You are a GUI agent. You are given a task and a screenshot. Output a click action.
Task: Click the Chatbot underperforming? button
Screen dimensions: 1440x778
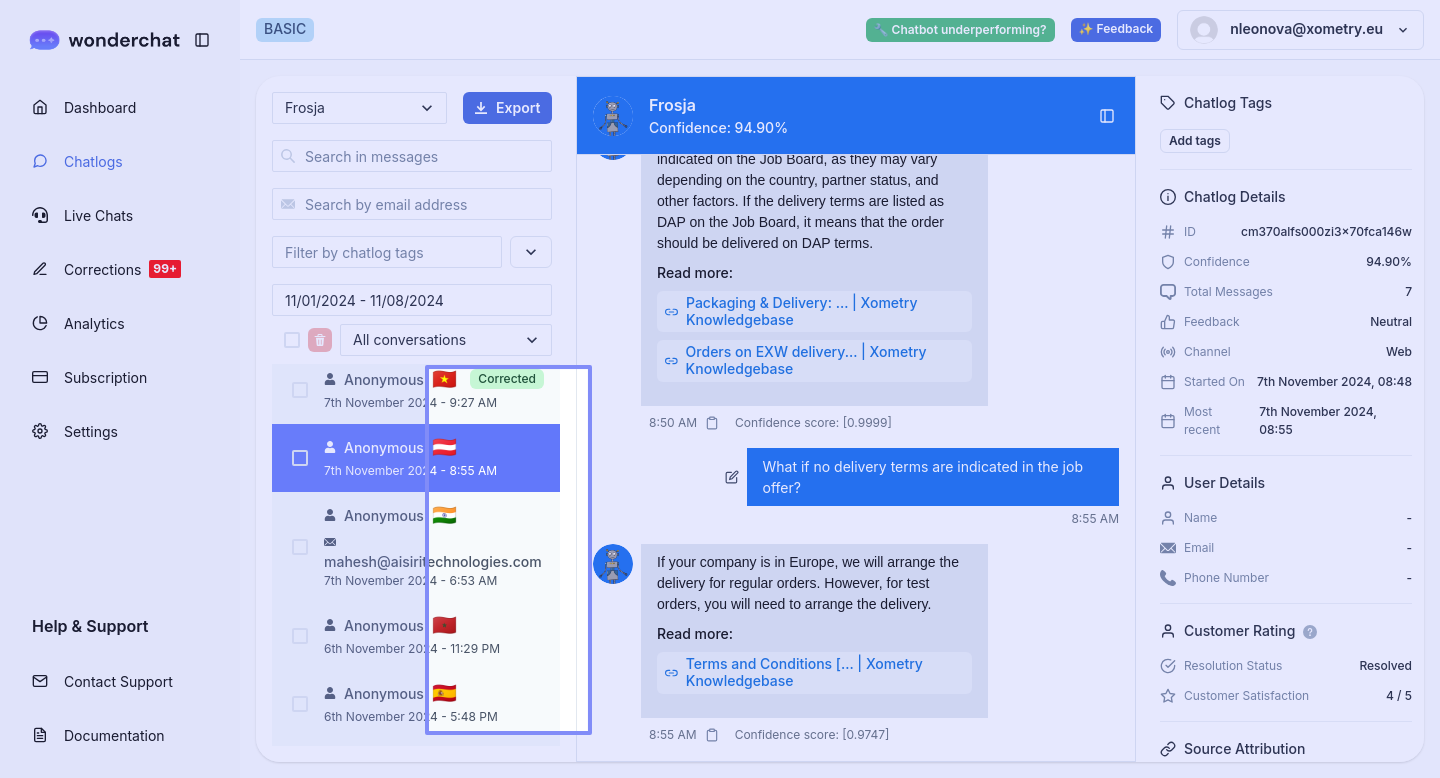(x=960, y=30)
